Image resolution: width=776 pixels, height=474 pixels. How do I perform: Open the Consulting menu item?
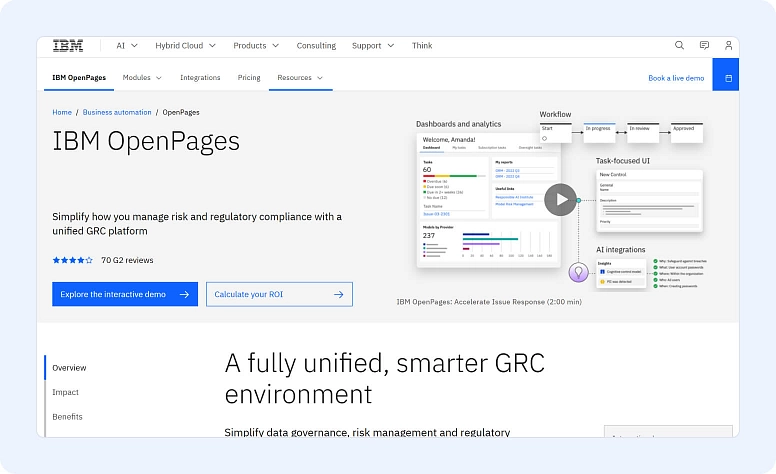[316, 46]
